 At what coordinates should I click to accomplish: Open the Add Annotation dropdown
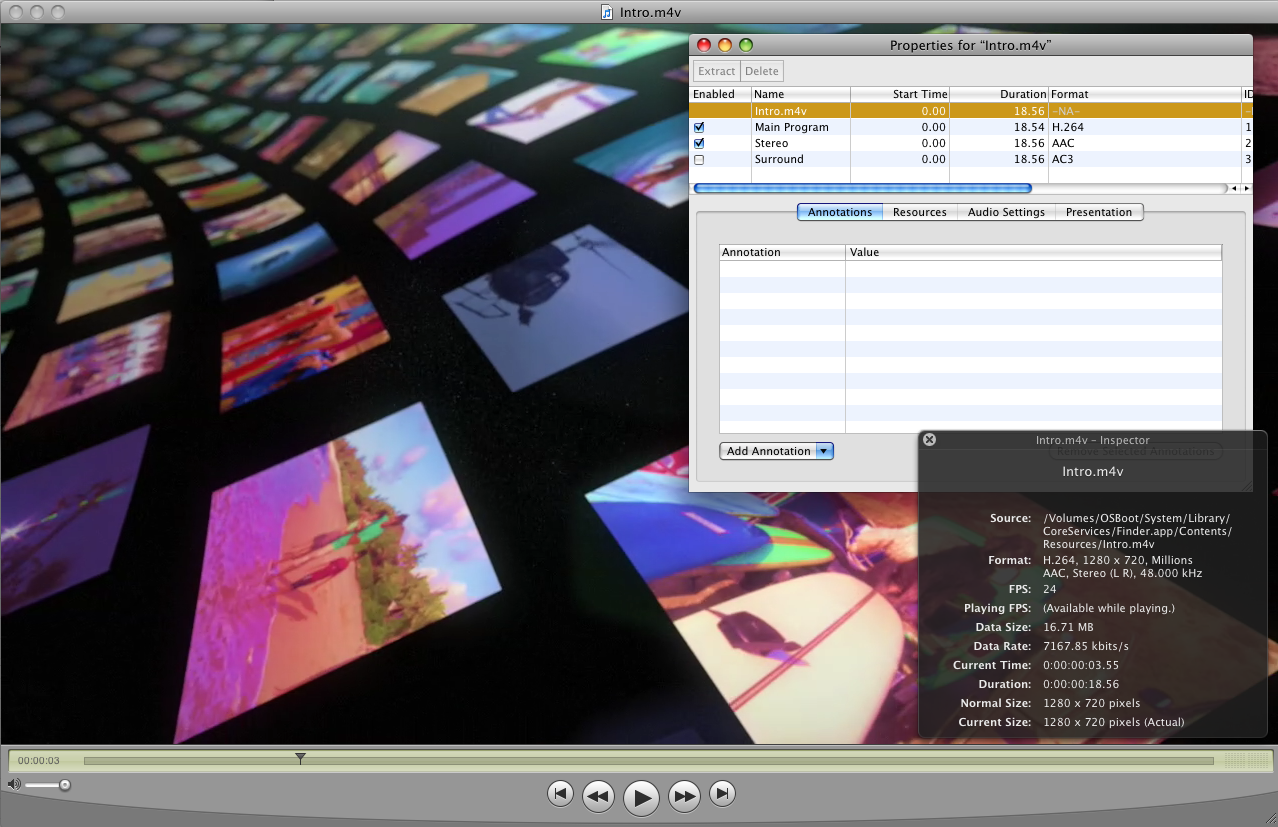776,451
